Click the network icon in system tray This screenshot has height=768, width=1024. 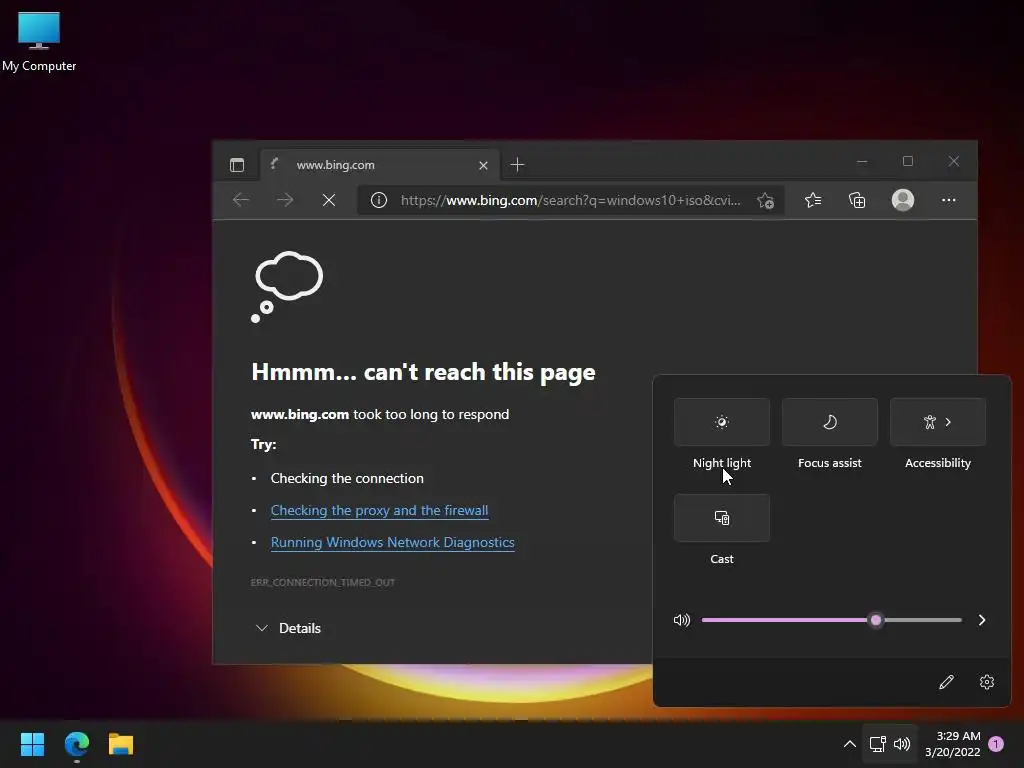877,744
